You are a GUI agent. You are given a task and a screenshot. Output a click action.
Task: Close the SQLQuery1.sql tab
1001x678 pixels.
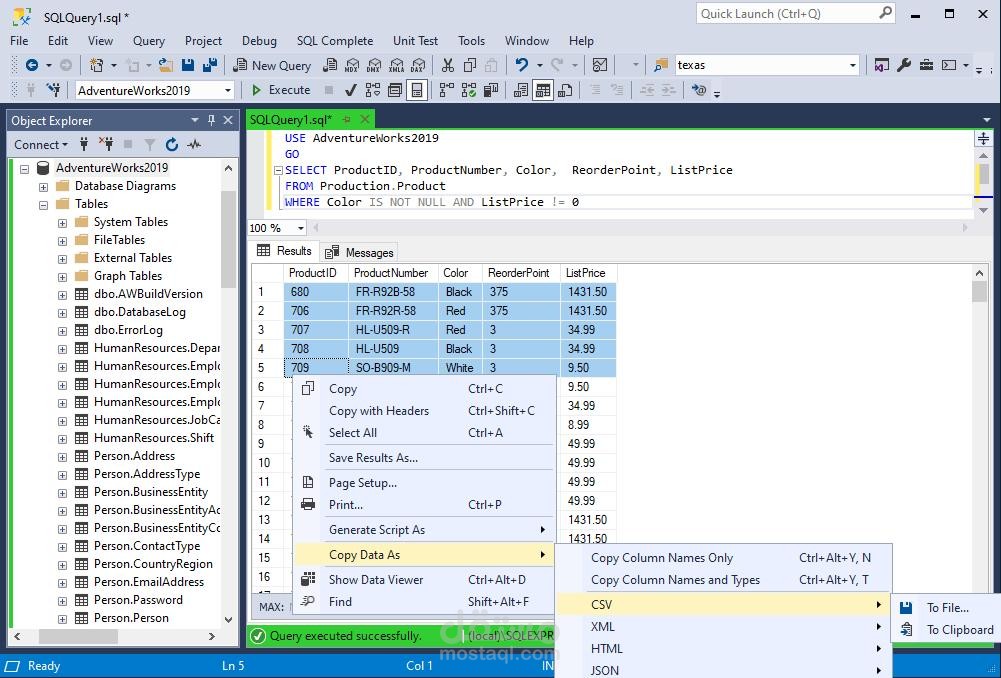(365, 119)
